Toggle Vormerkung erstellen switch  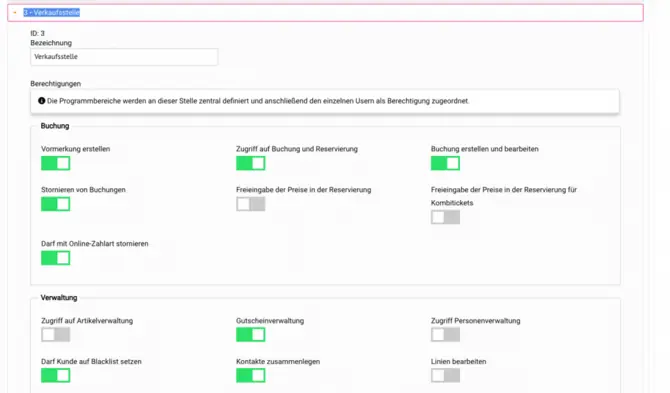56,163
